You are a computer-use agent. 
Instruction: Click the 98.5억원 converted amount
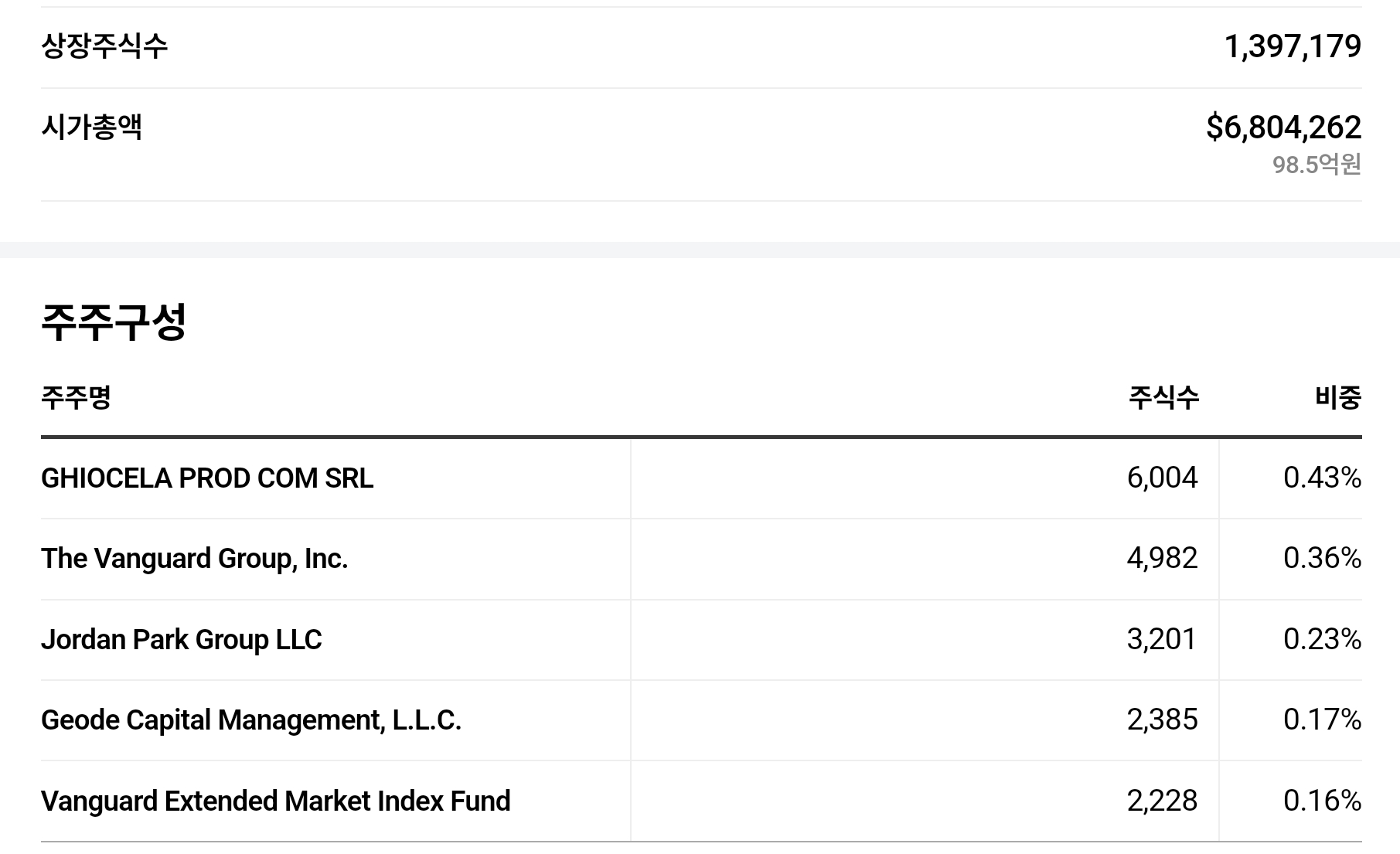point(1317,164)
